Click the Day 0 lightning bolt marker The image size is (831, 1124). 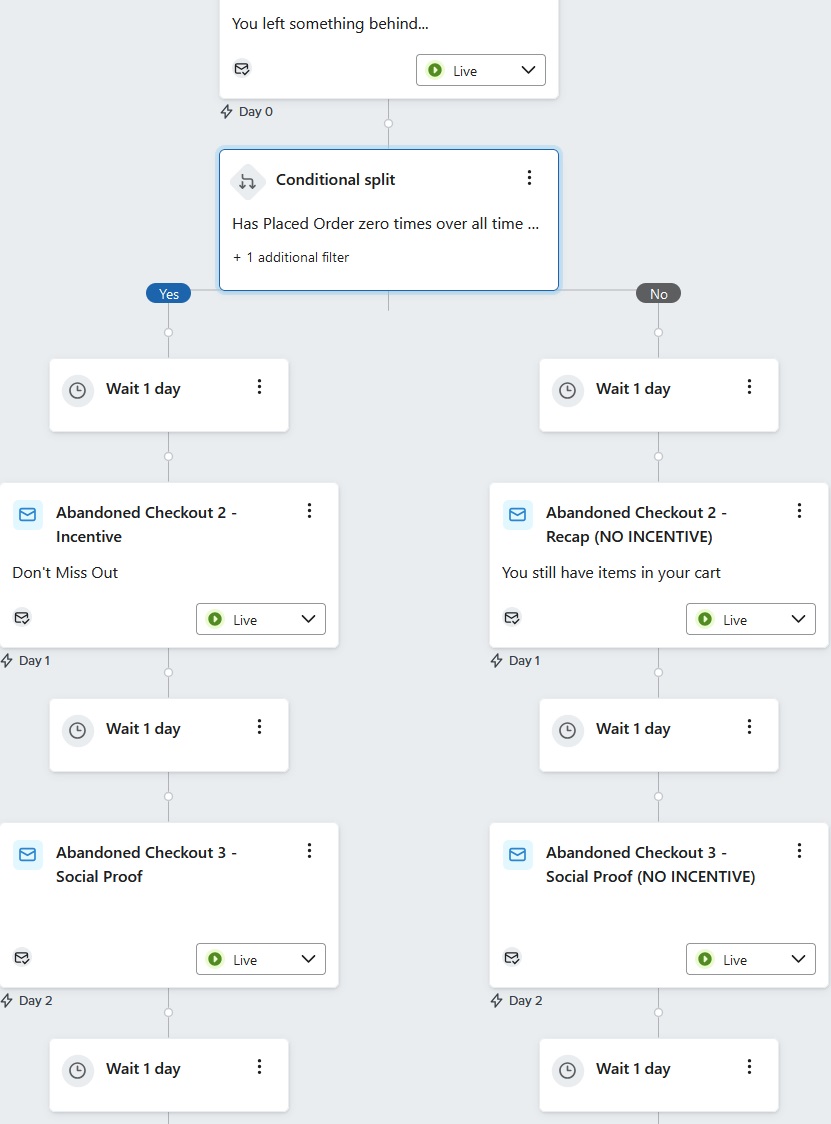coord(225,112)
